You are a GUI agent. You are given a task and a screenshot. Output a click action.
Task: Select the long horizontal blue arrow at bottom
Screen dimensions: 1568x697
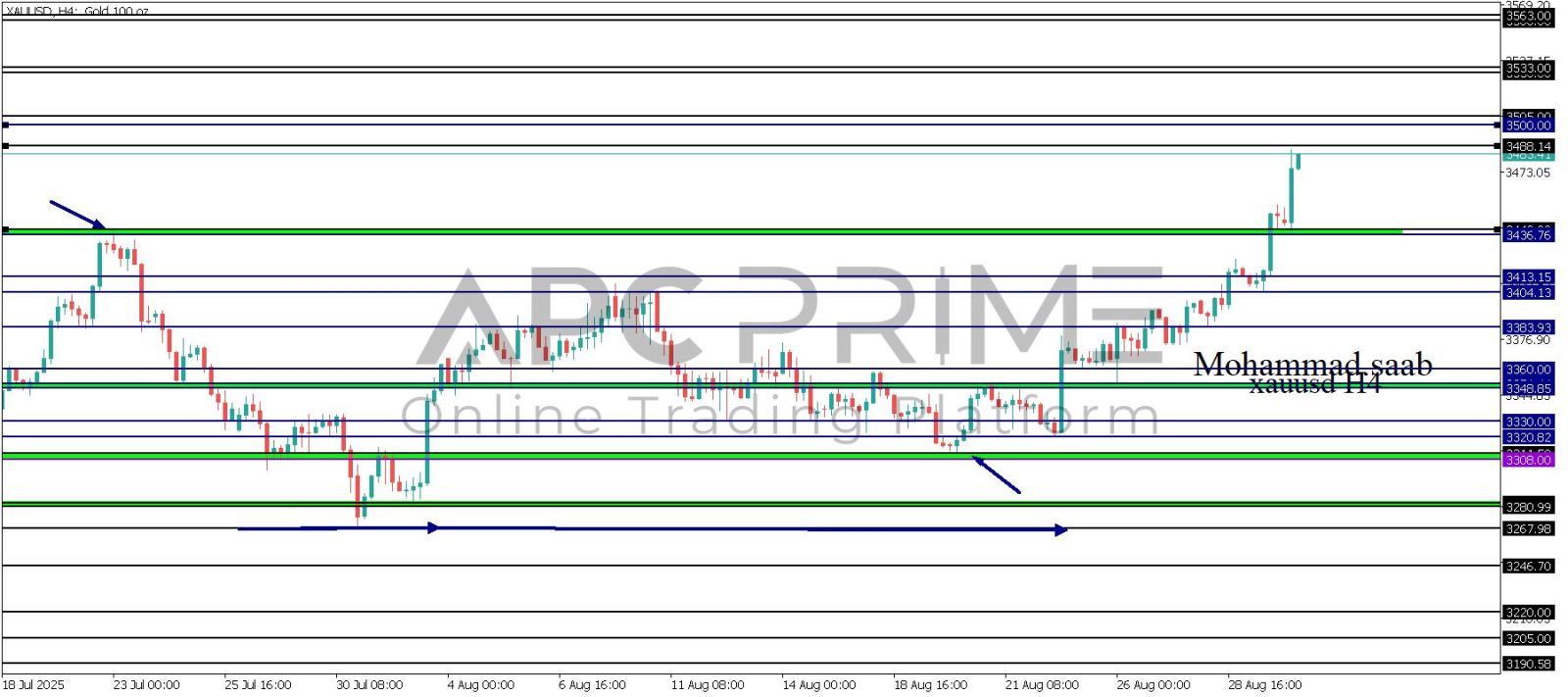(x=652, y=529)
